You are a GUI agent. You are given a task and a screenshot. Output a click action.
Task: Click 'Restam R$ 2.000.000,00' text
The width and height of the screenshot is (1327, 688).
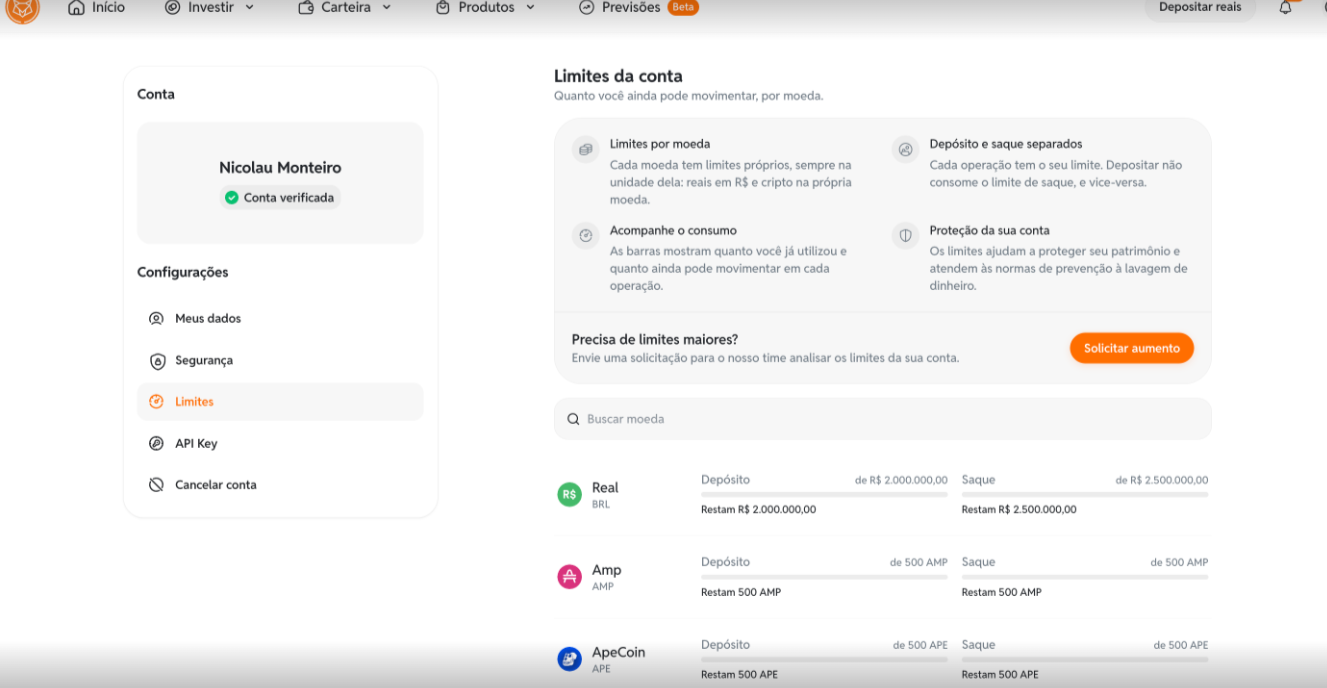(x=758, y=510)
